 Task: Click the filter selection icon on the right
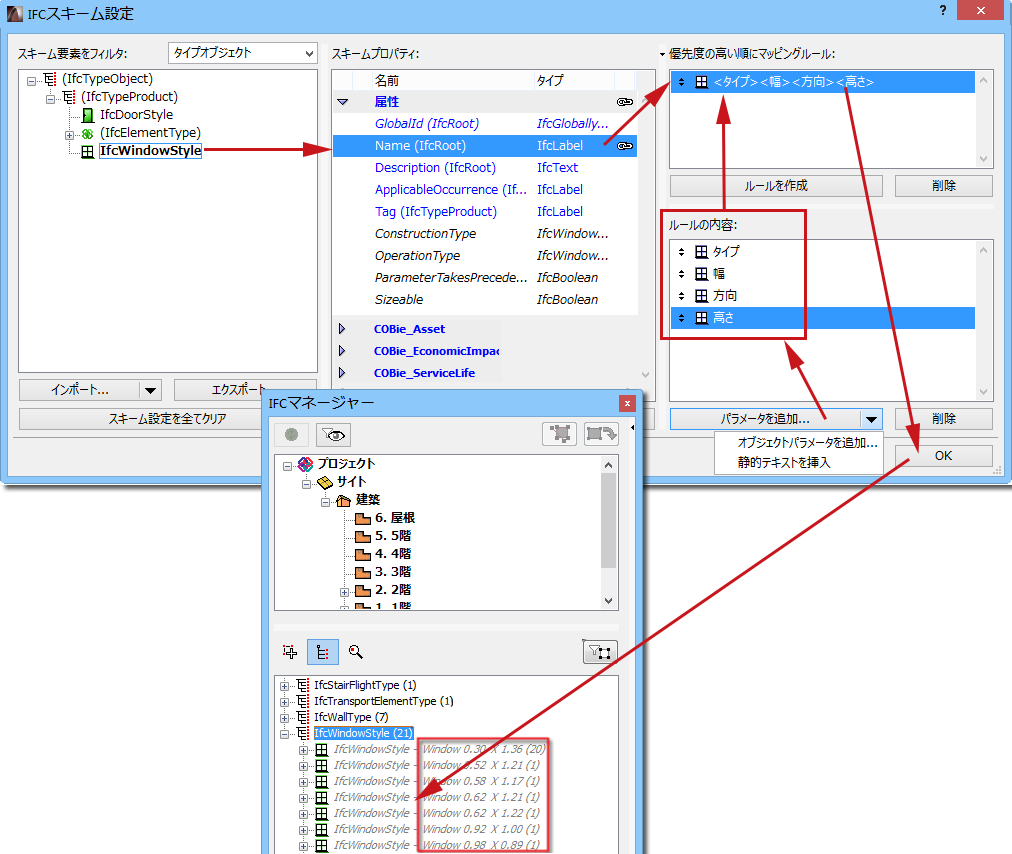point(599,651)
